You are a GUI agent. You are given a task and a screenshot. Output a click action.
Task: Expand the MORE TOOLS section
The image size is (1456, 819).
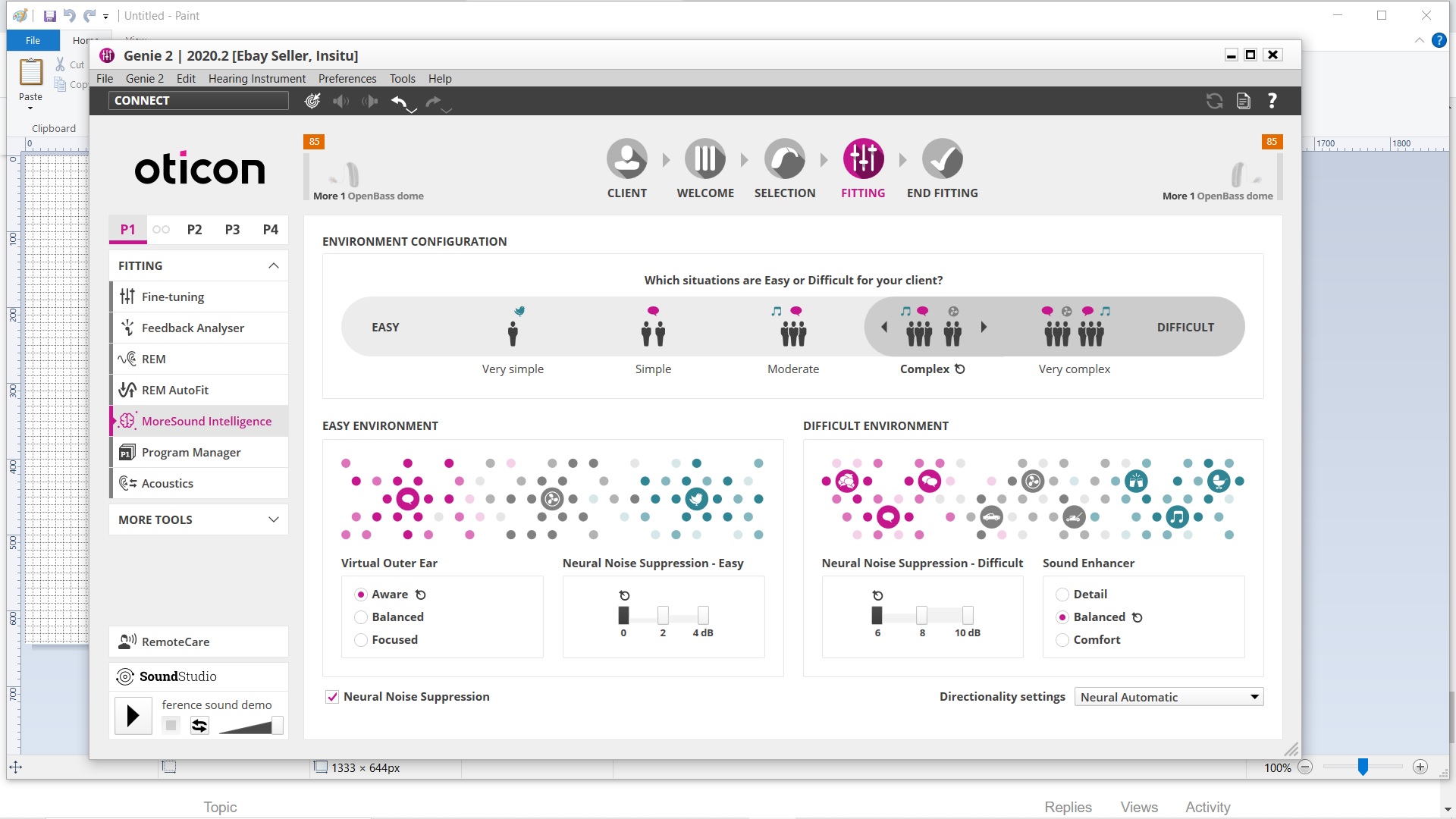274,519
